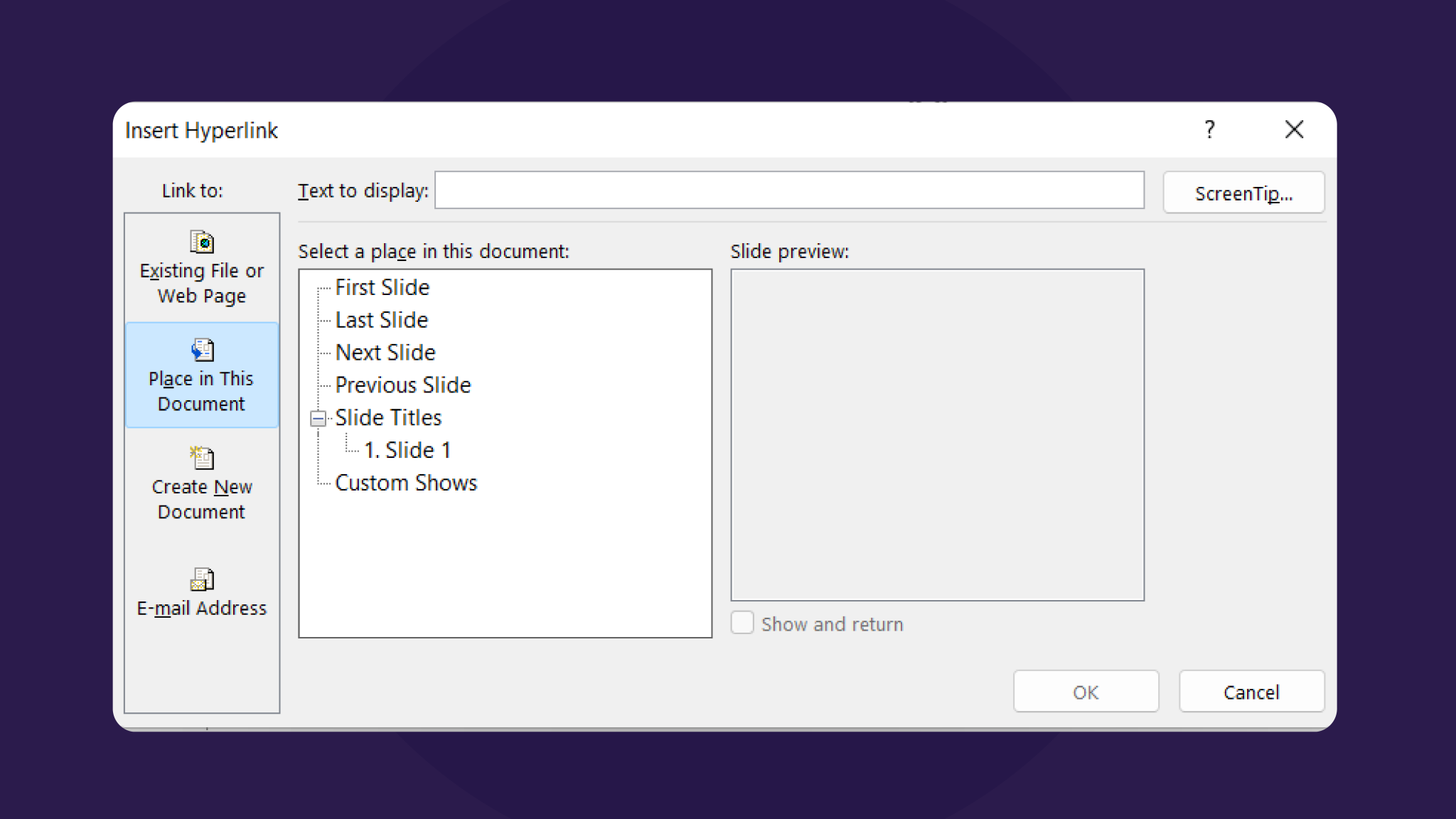This screenshot has height=819, width=1456.
Task: Confirm the hyperlink with OK
Action: 1086,691
